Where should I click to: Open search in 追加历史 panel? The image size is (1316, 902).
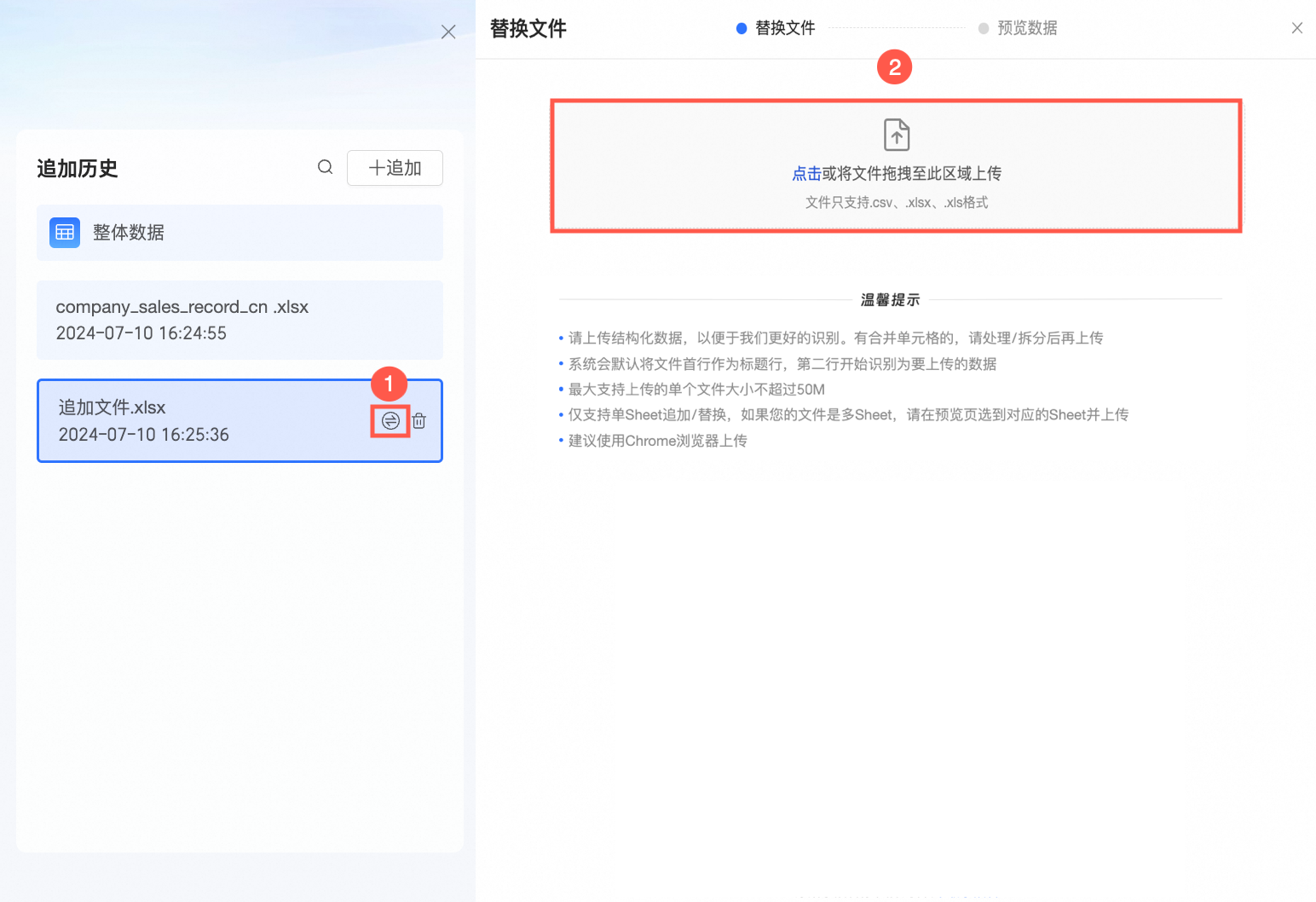point(325,167)
